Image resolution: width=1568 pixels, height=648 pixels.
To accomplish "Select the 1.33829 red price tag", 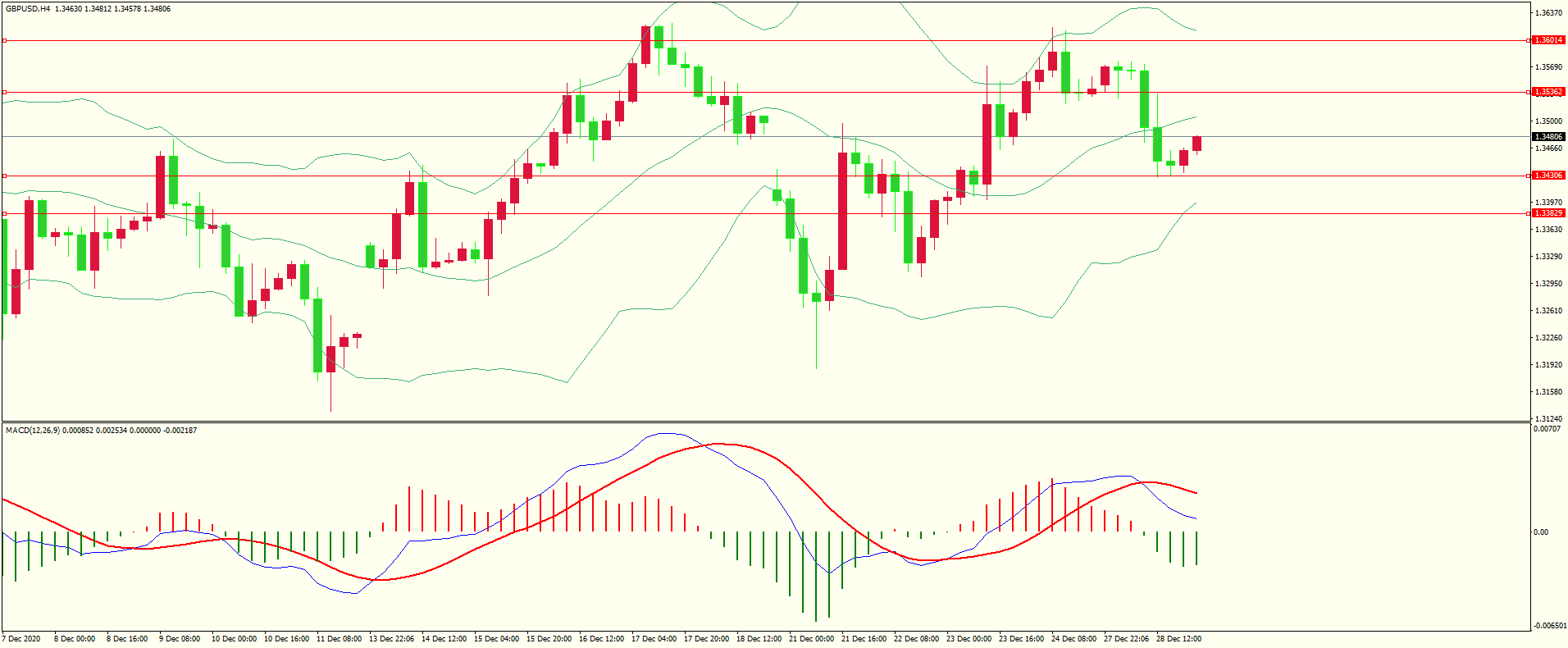I will click(1548, 213).
